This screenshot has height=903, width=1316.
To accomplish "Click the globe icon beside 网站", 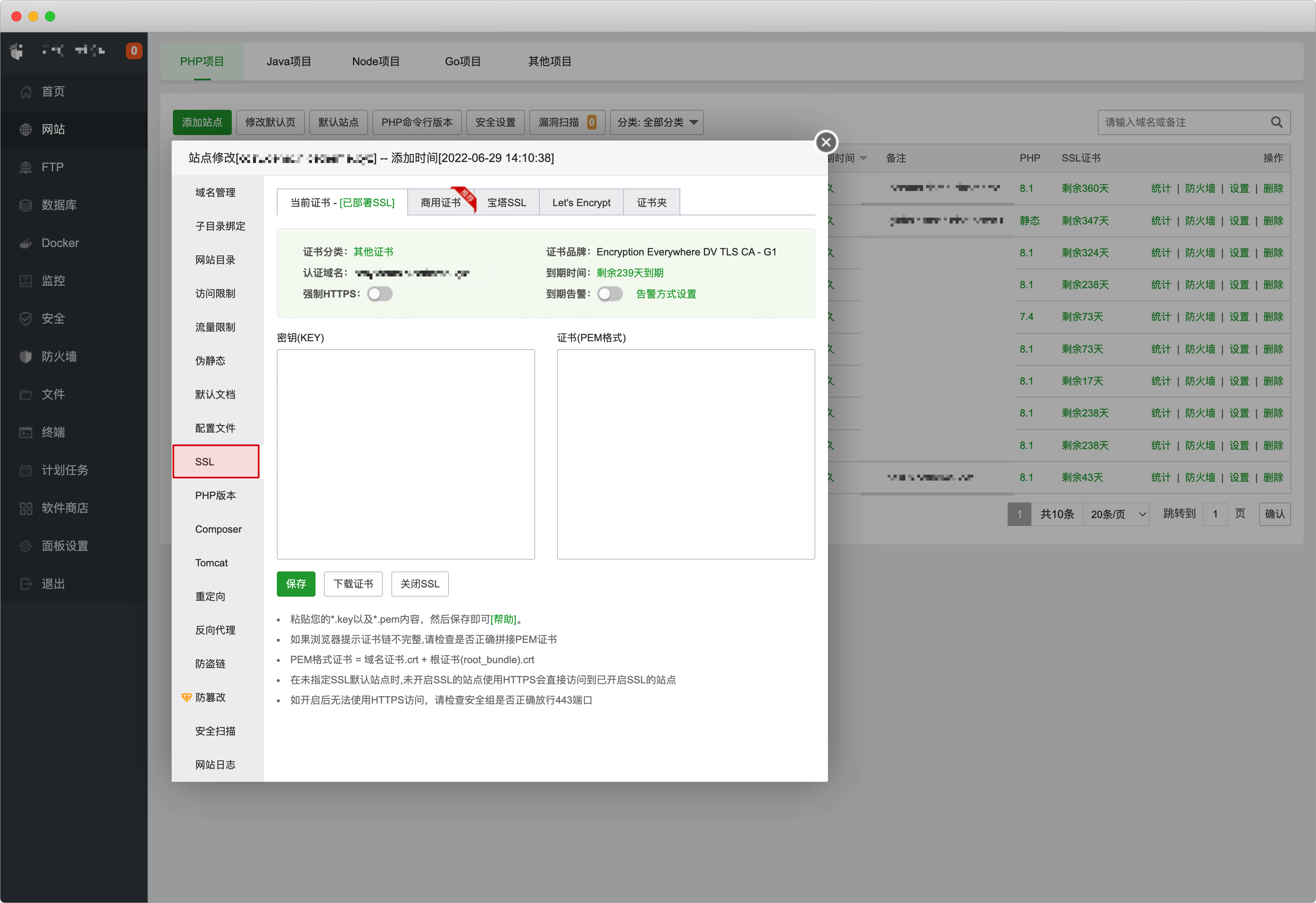I will click(26, 129).
